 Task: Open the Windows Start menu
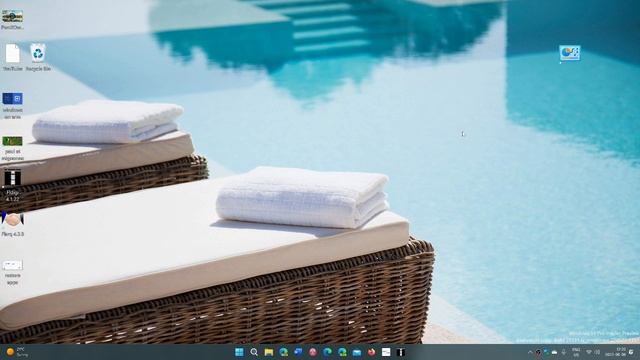[239, 352]
